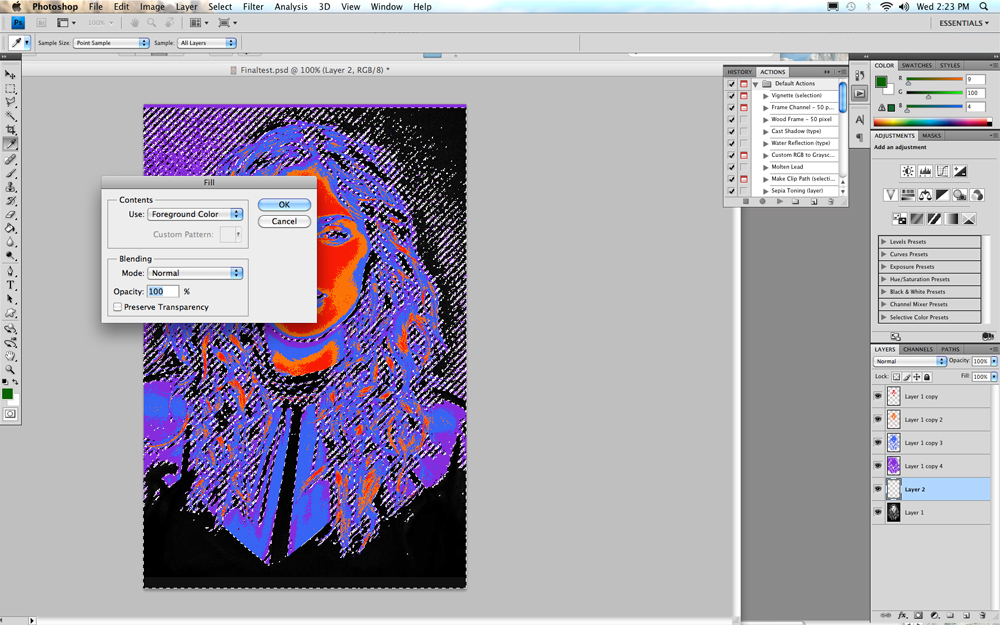Select the Hand tool
The height and width of the screenshot is (625, 1000).
pyautogui.click(x=10, y=356)
